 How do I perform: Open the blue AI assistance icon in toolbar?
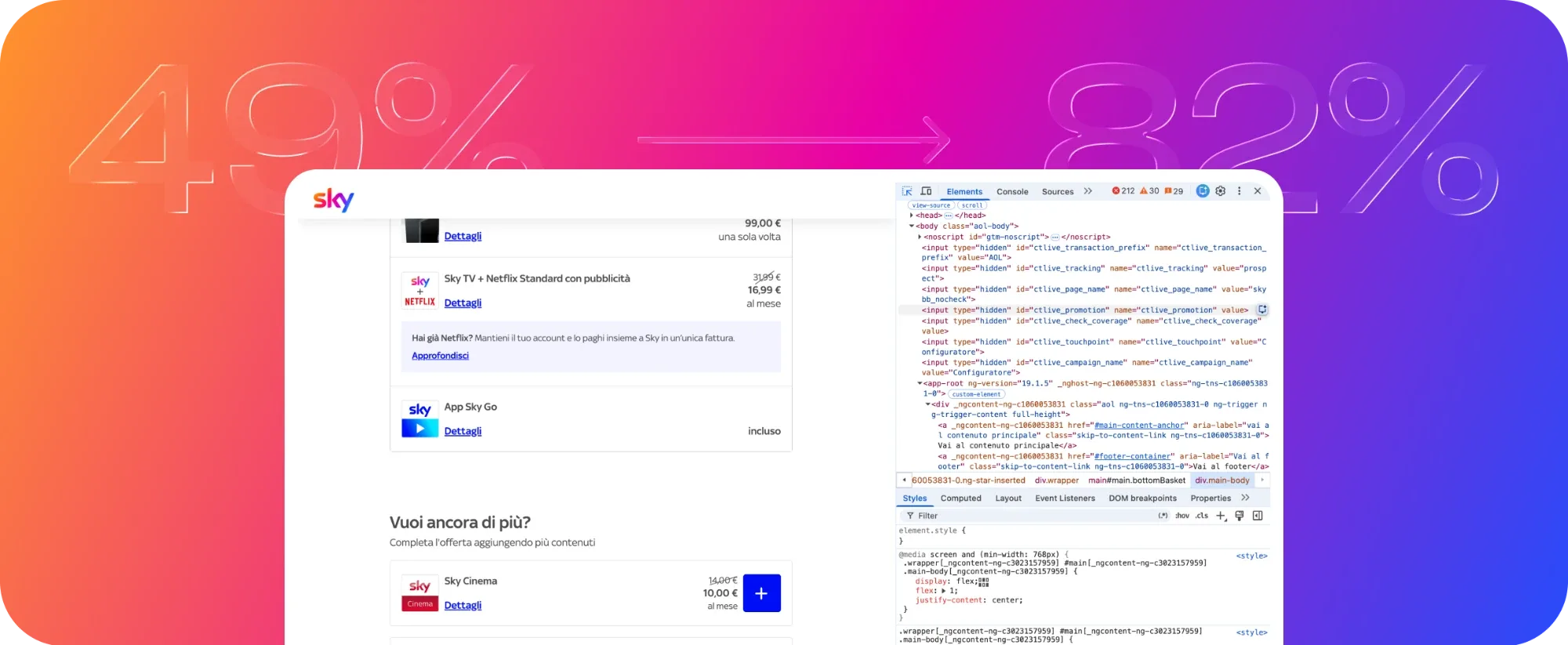(1203, 191)
